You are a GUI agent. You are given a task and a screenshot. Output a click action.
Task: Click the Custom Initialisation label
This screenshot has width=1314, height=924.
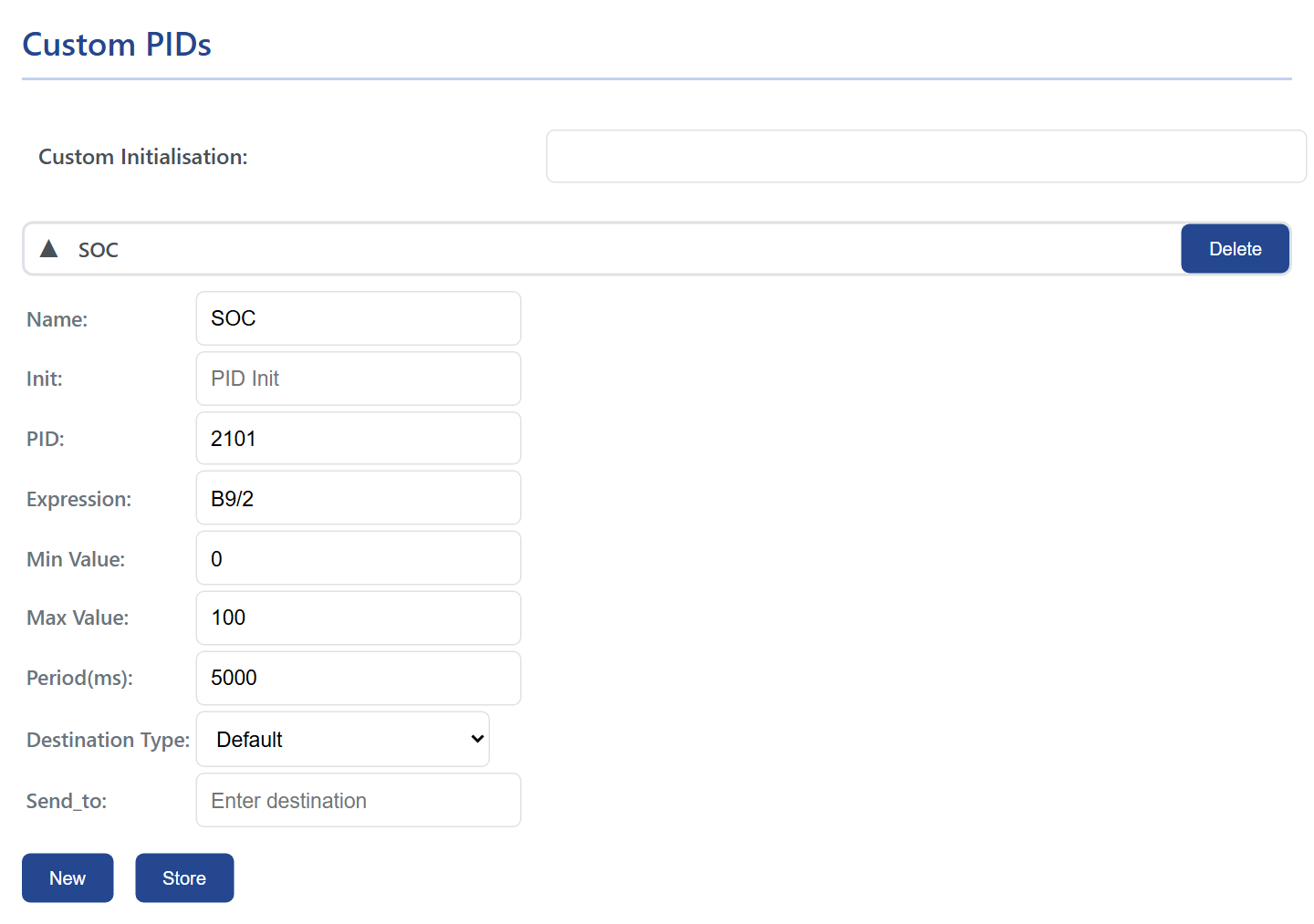point(143,157)
